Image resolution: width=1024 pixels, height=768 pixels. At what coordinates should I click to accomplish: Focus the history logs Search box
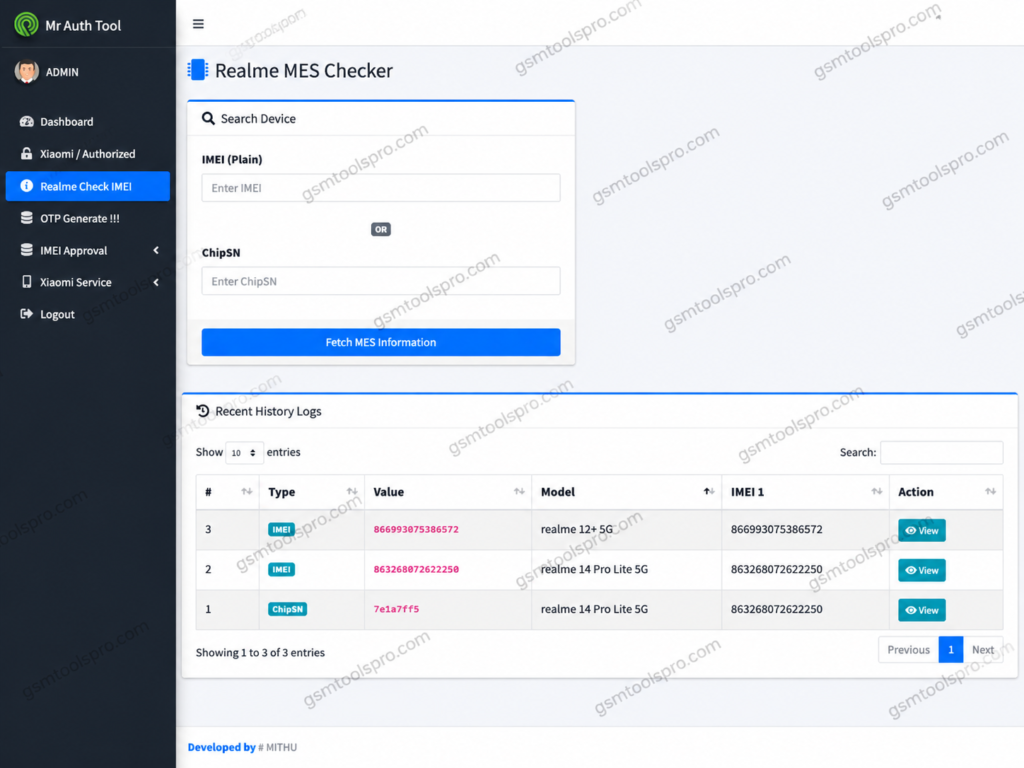[x=942, y=453]
